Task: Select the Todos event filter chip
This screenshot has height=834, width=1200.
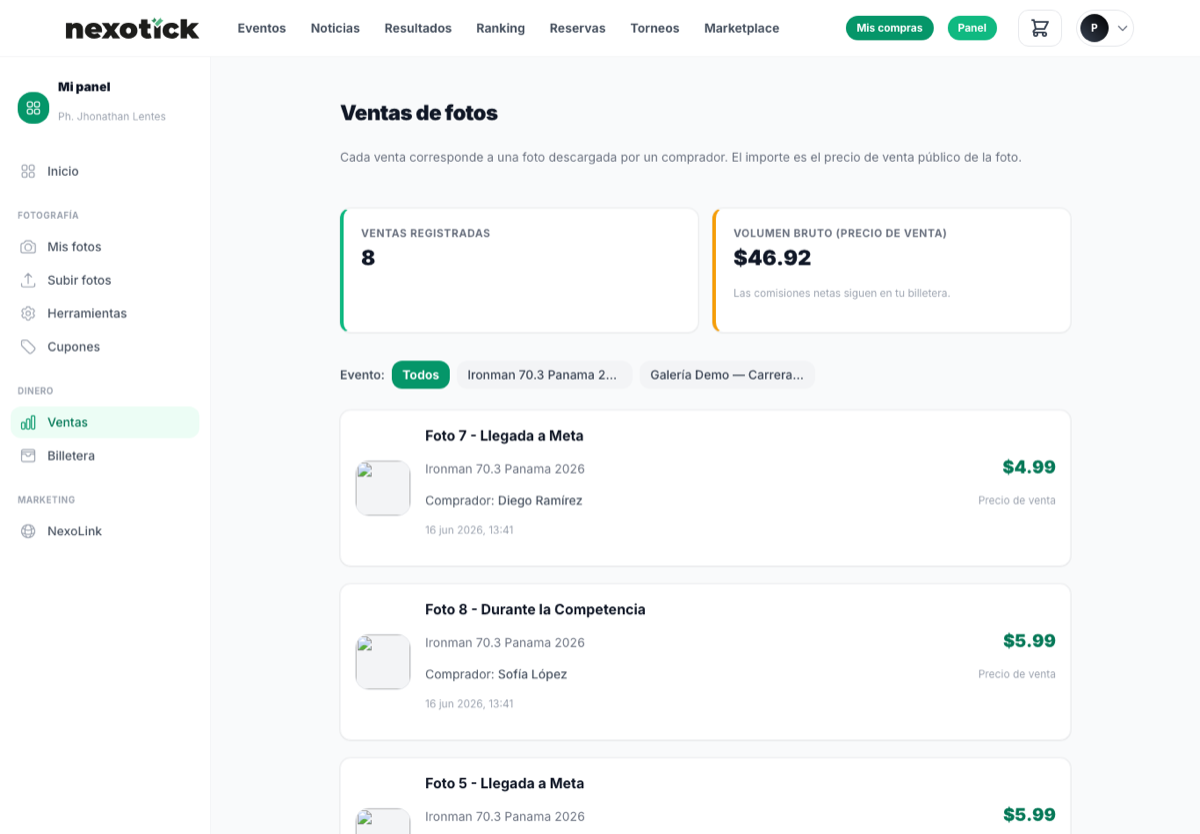Action: click(421, 375)
